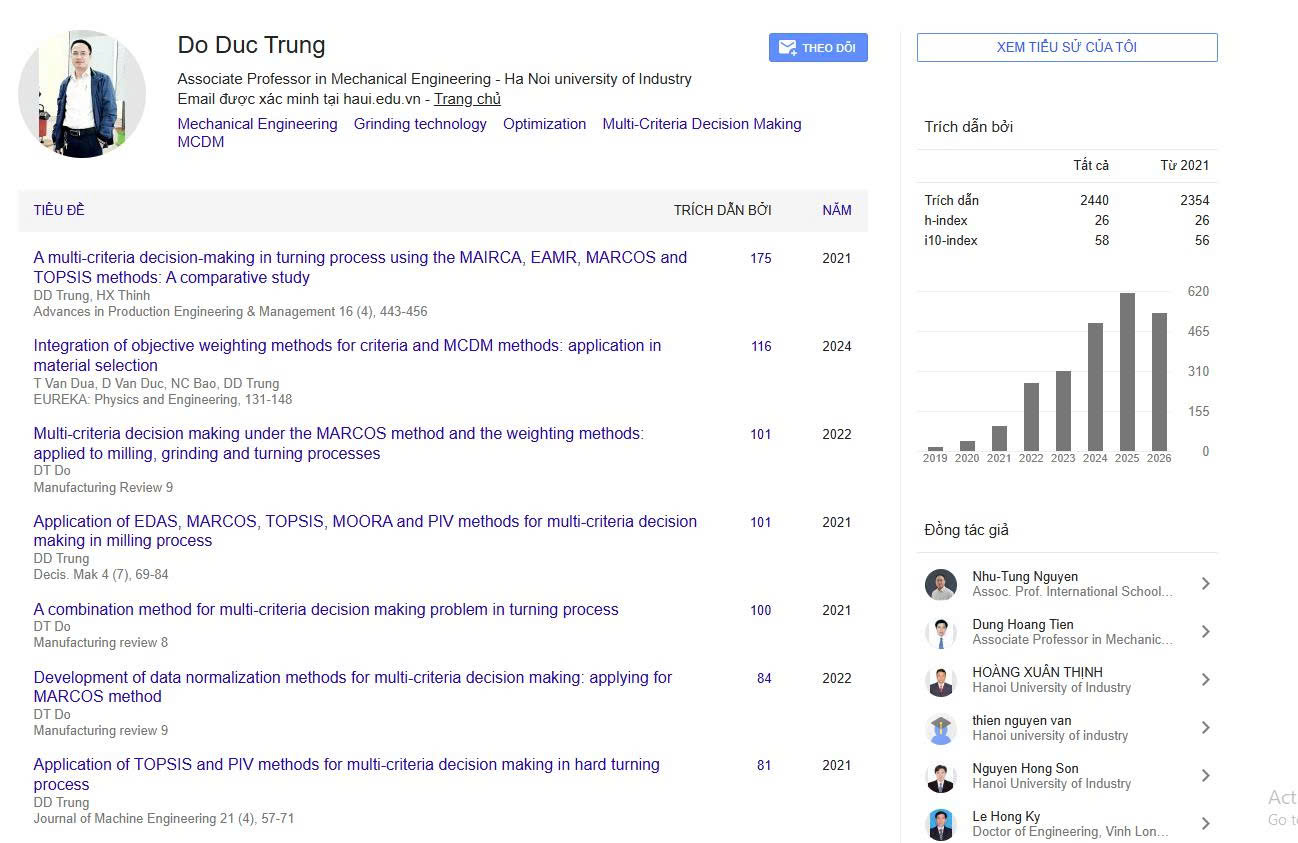Viewport: 1298px width, 843px height.
Task: Open the 84 citations count link
Action: 764,678
